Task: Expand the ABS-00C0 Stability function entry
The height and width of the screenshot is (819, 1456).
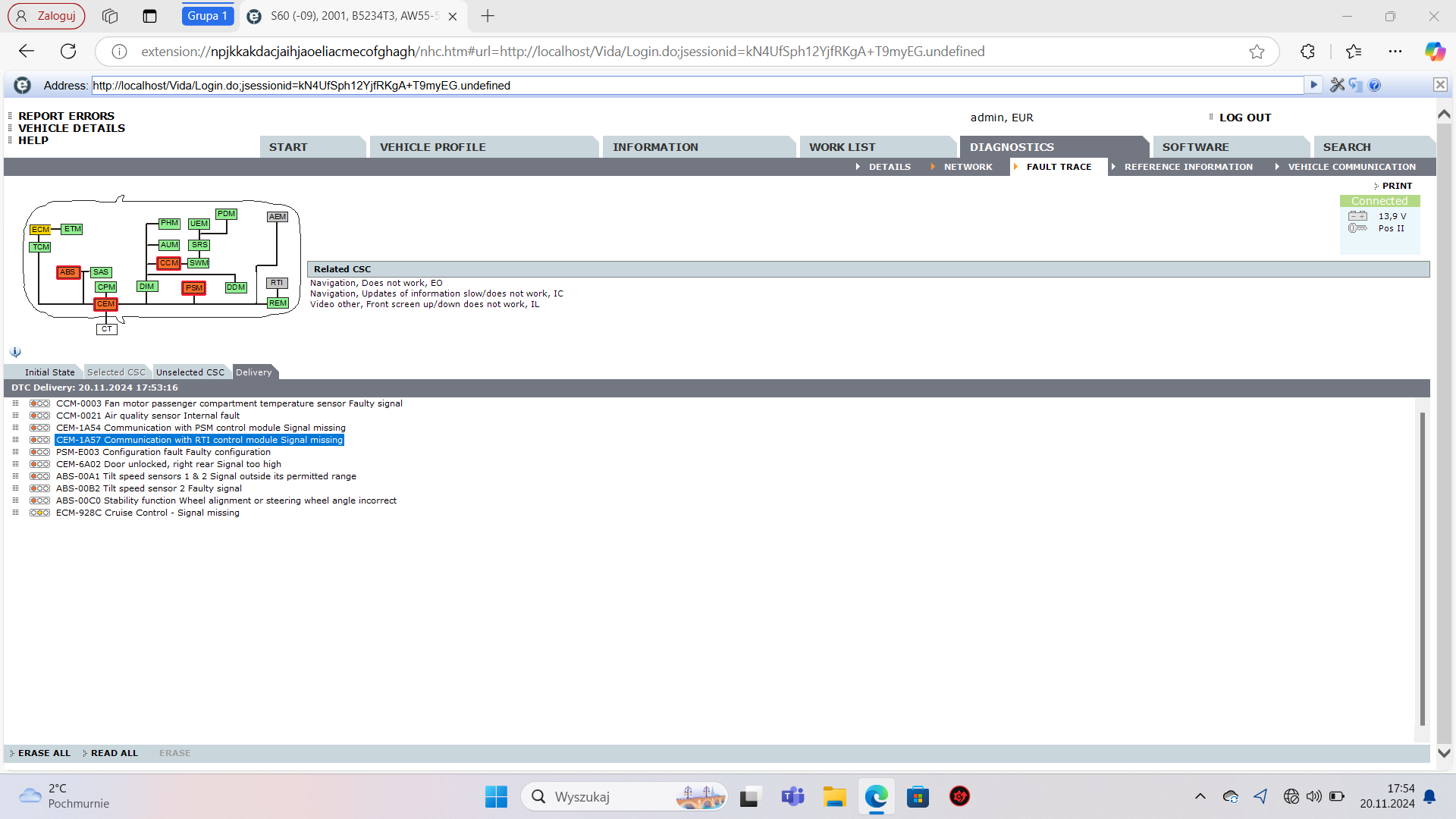Action: pos(15,500)
